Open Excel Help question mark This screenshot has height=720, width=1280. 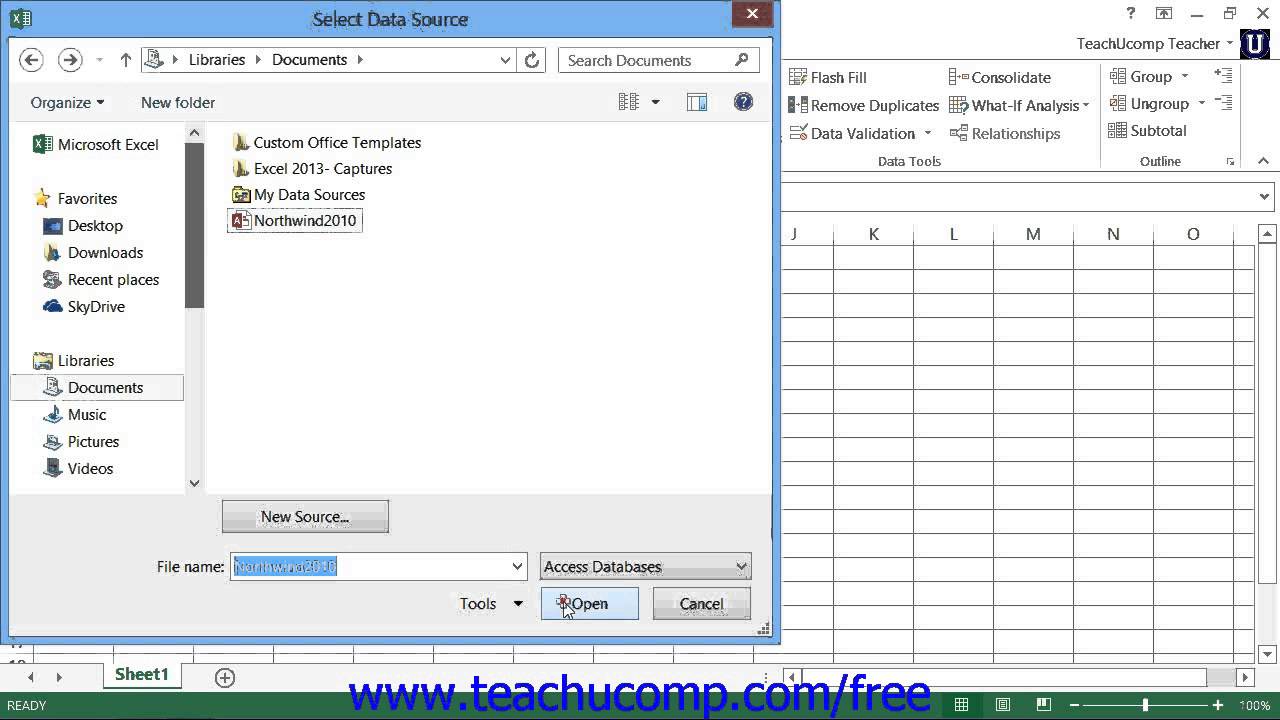point(1131,14)
